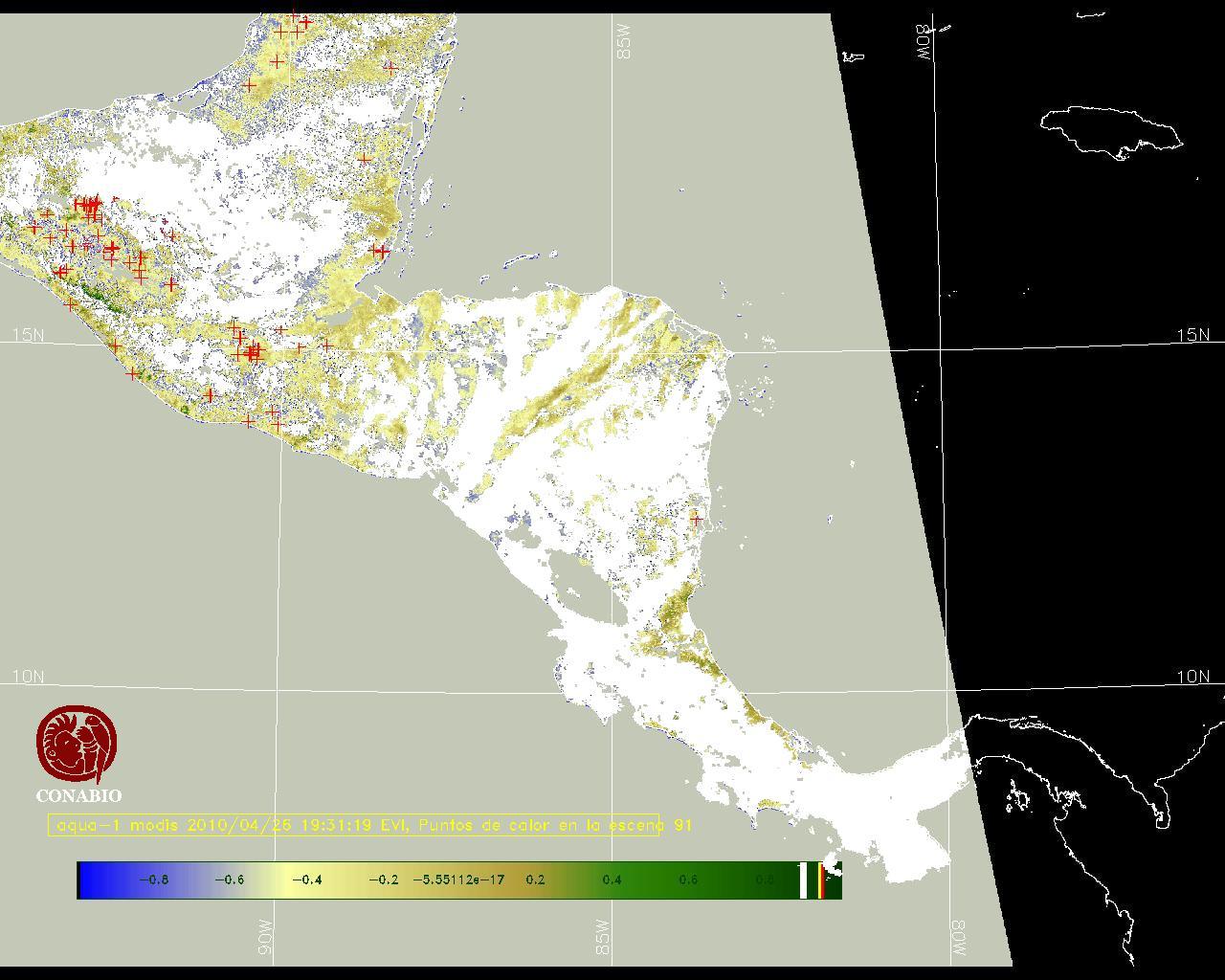This screenshot has width=1225, height=980.
Task: Click the small island outline west of Jamaica
Action: 852,56
